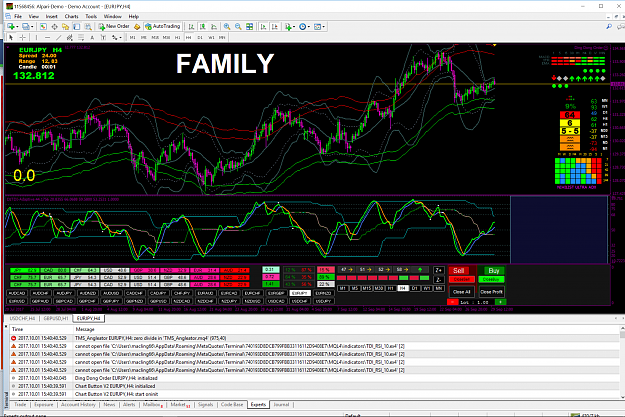Toggle Auto Scroll chart icon
This screenshot has width=625, height=417.
[263, 26]
